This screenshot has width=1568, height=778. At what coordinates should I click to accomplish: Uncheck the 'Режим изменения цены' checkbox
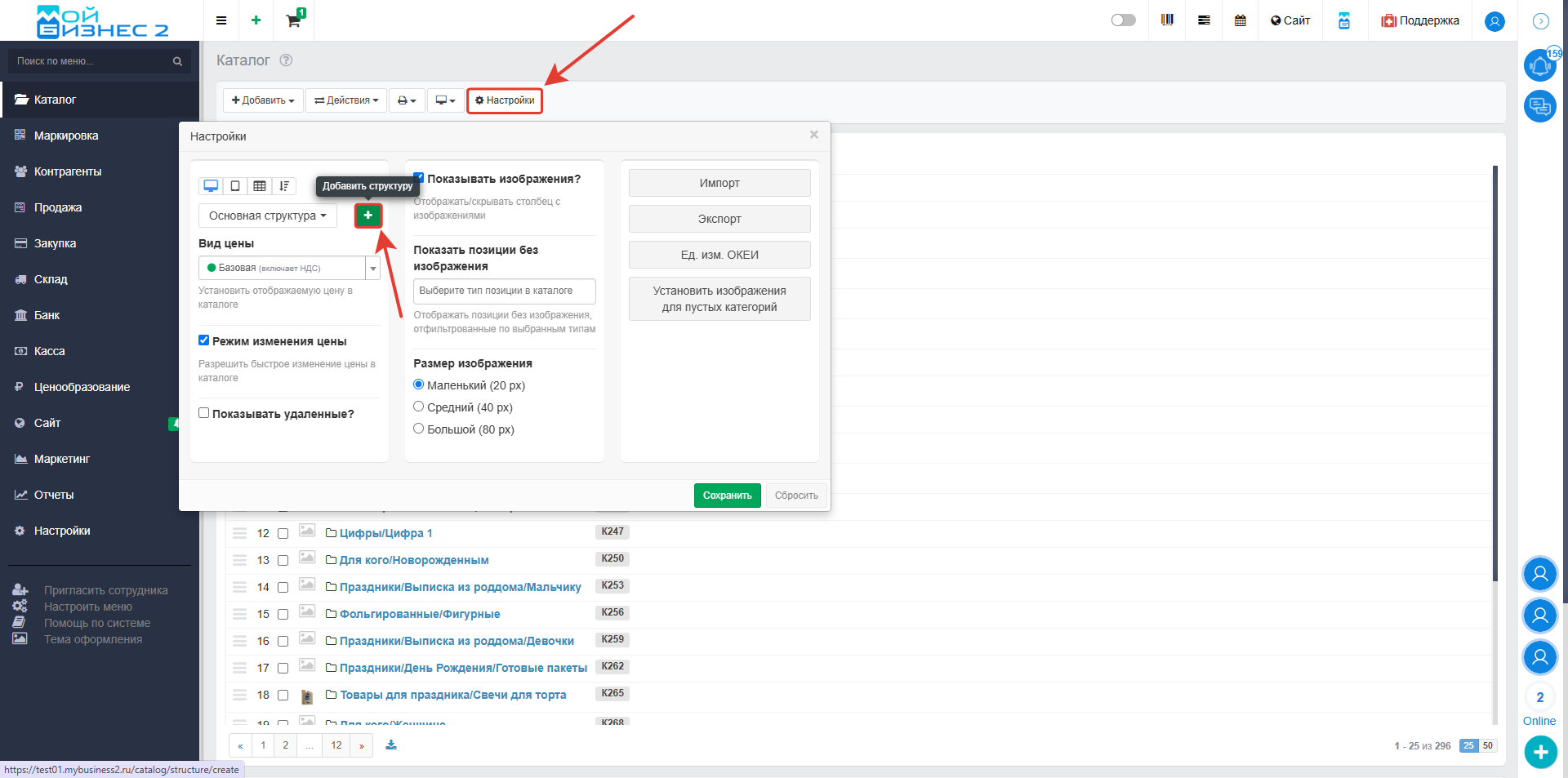pos(204,340)
